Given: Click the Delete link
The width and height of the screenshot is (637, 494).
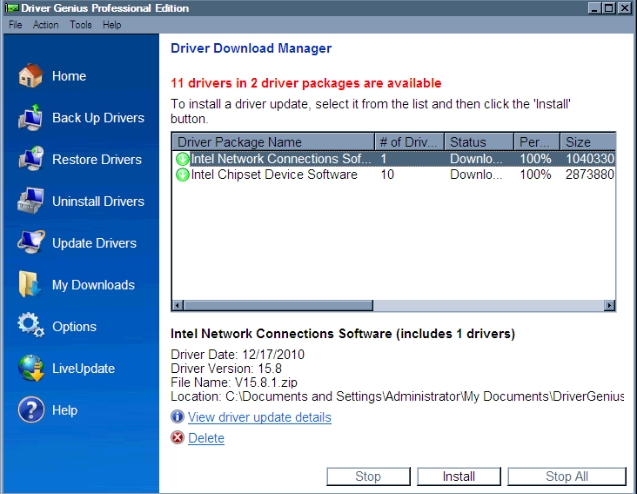Looking at the screenshot, I should [x=206, y=438].
